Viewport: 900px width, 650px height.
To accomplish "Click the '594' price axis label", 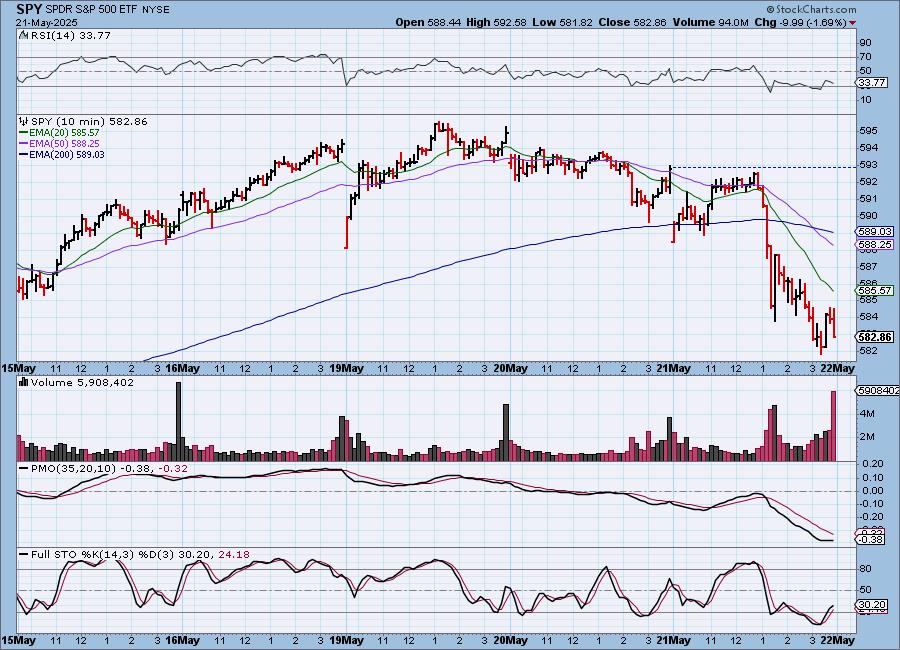I will [x=868, y=148].
